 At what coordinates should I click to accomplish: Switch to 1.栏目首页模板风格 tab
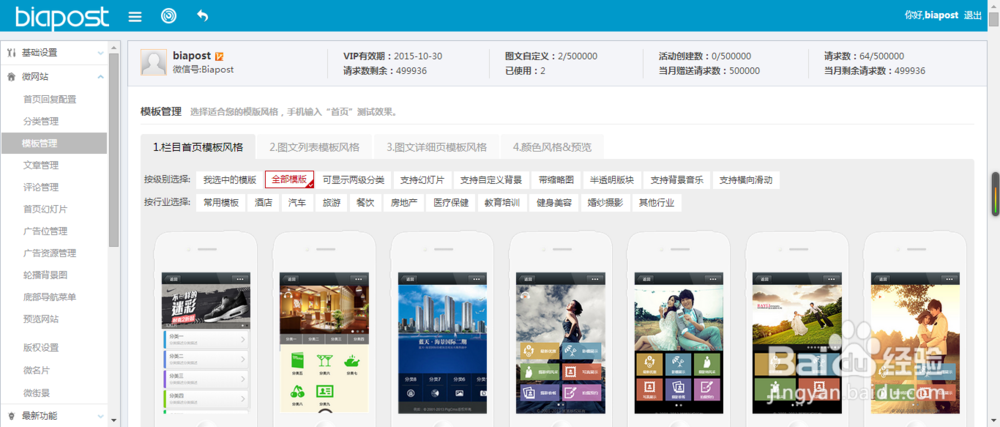click(198, 147)
